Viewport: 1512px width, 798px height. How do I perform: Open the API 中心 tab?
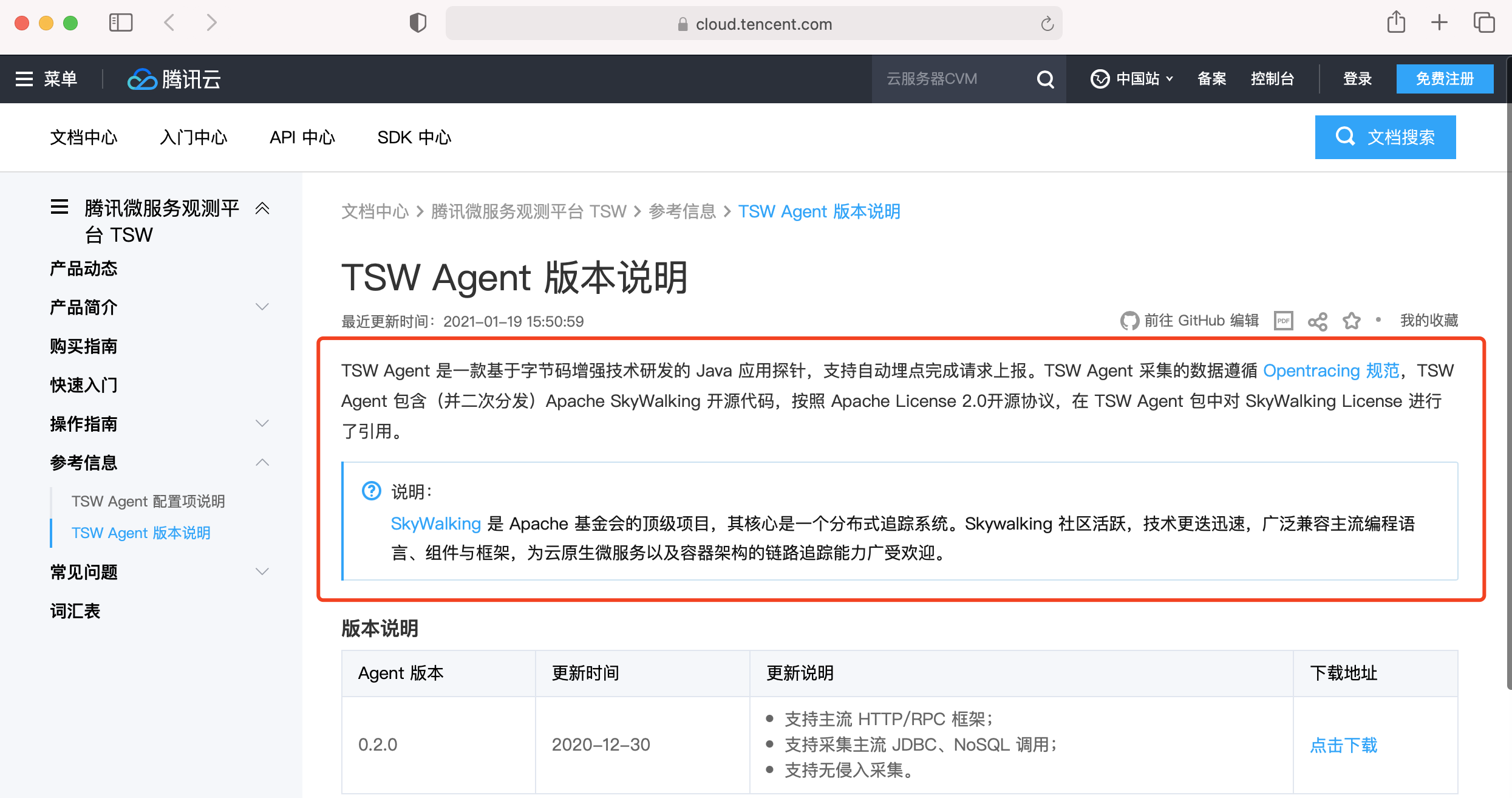pos(302,137)
